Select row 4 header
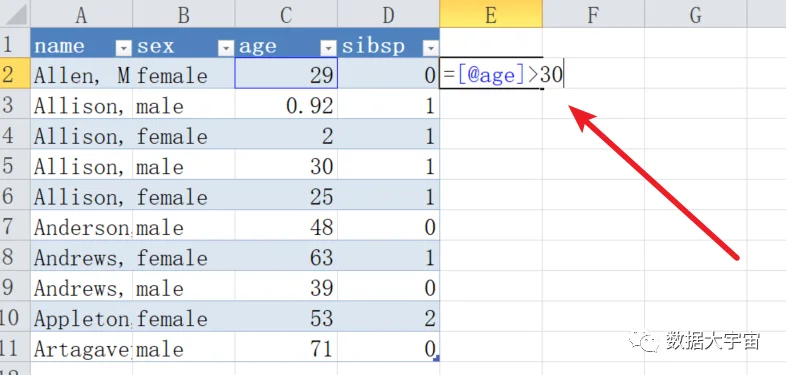This screenshot has height=375, width=786. [15, 134]
